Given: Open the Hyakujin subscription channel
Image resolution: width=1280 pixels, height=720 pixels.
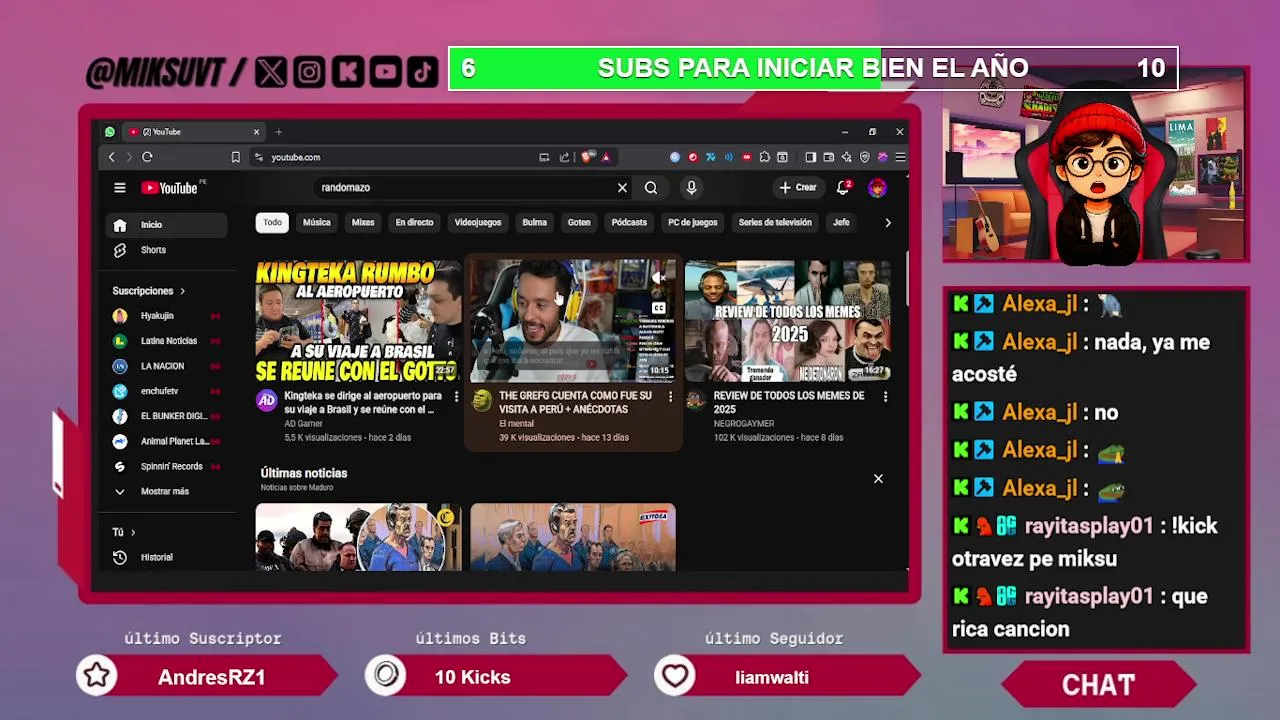Looking at the screenshot, I should [x=166, y=316].
